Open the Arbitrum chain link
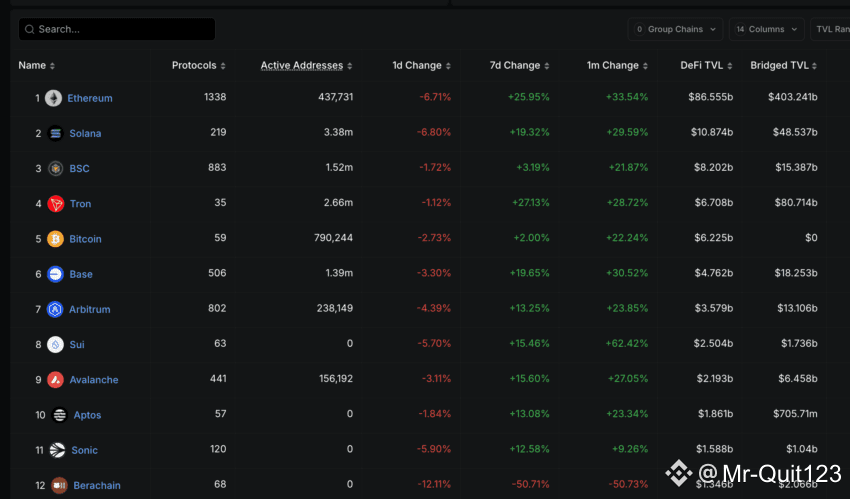 point(89,309)
